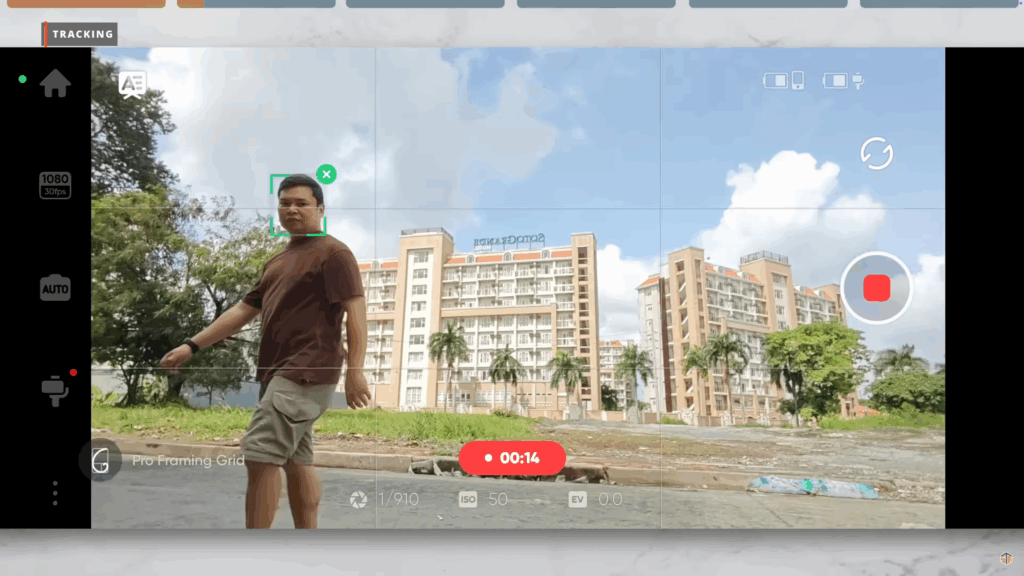Click the Pro Framing Grid label
This screenshot has height=576, width=1024.
coord(188,461)
